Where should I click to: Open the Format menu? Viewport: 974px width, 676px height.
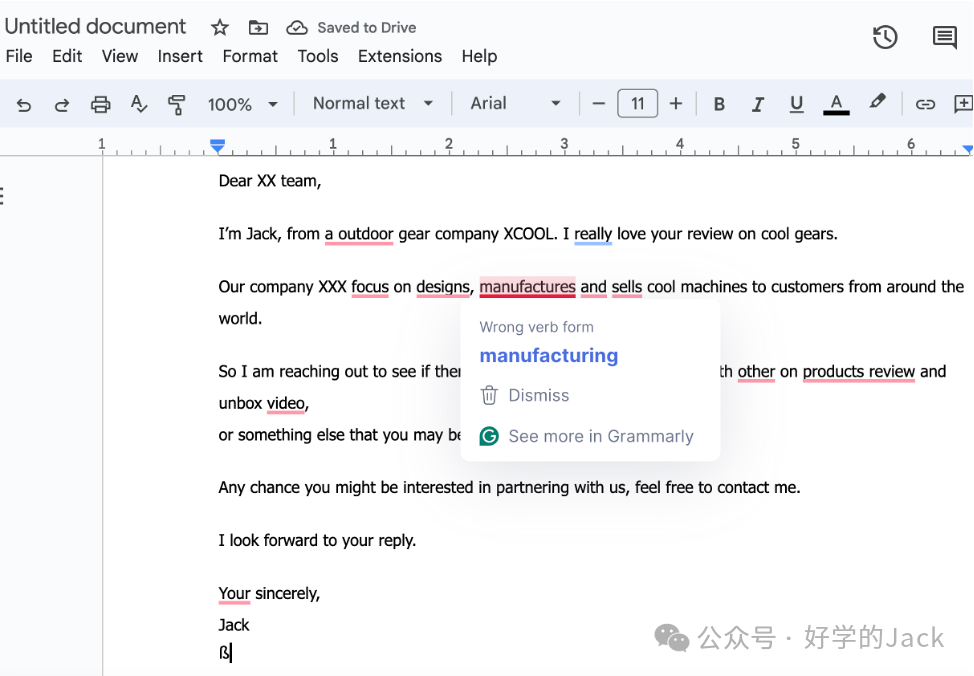pyautogui.click(x=250, y=57)
